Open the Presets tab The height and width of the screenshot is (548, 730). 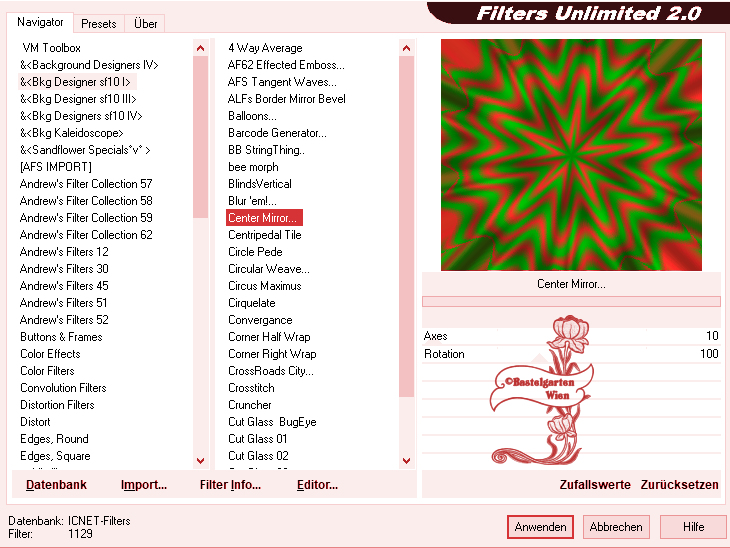(x=98, y=24)
